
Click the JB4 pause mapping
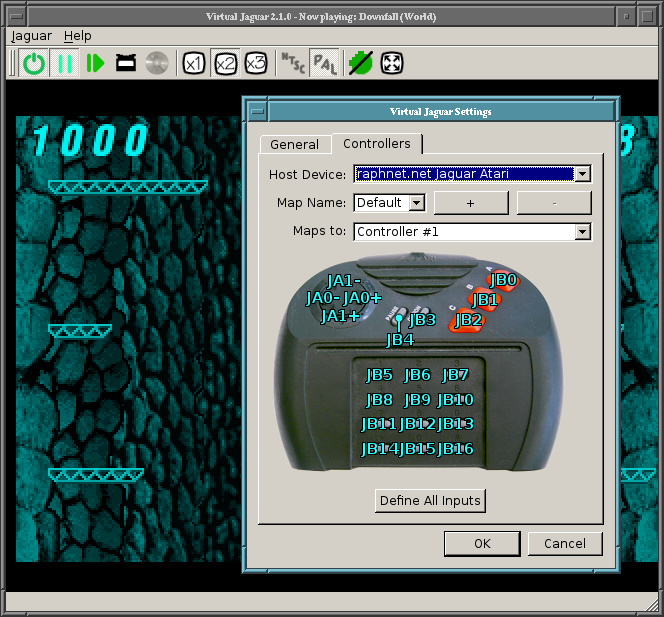(x=400, y=340)
